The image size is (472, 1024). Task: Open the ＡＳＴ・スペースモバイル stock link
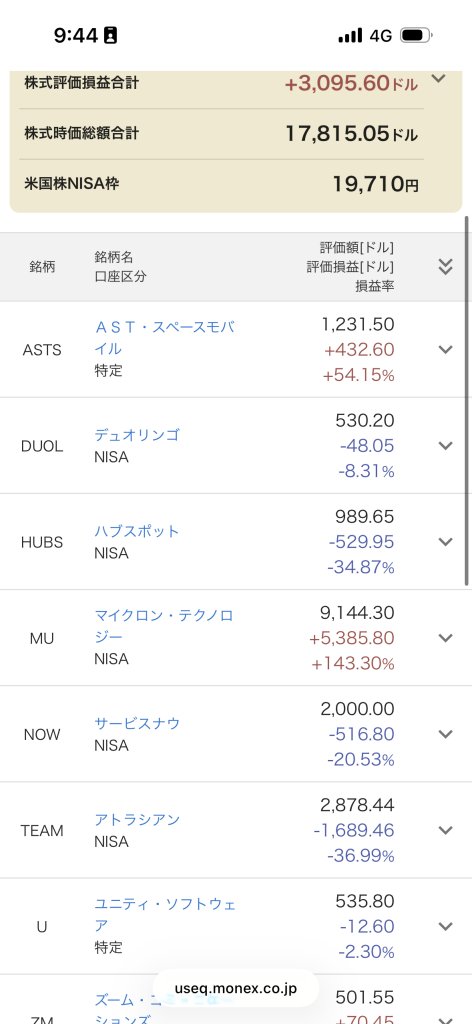coord(164,338)
